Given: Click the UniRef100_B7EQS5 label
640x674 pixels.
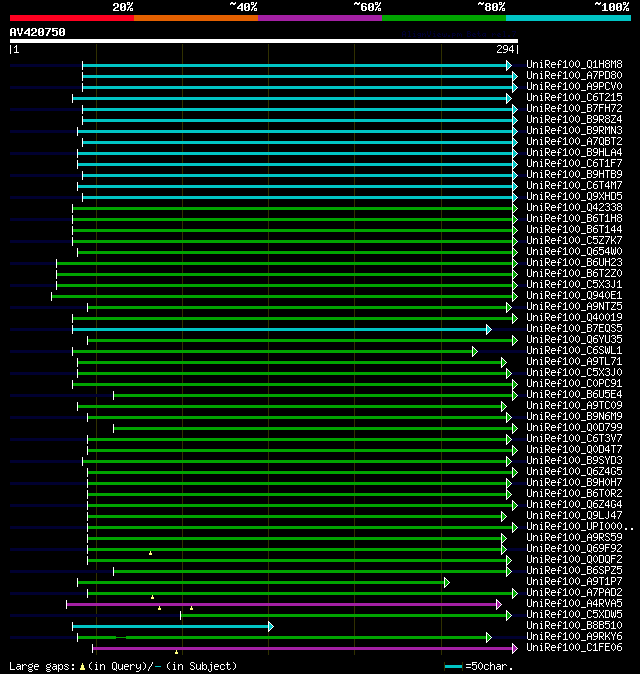Looking at the screenshot, I should (574, 328).
